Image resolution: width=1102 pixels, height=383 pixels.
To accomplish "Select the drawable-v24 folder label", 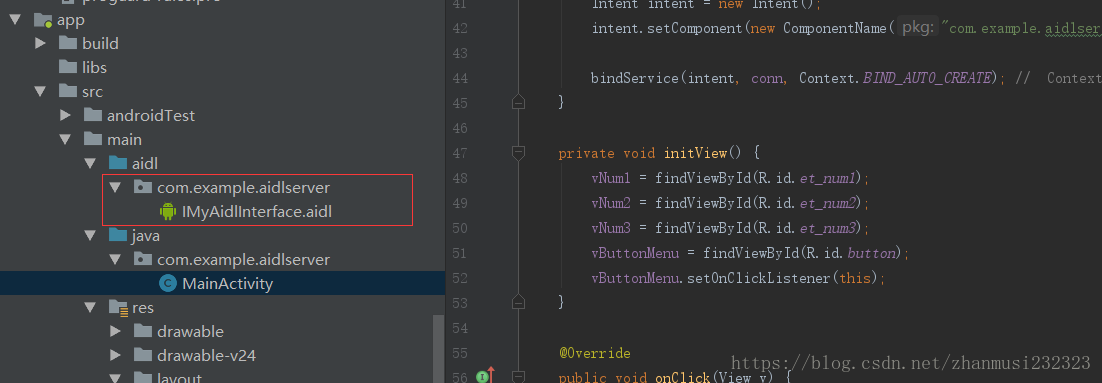I will click(206, 356).
